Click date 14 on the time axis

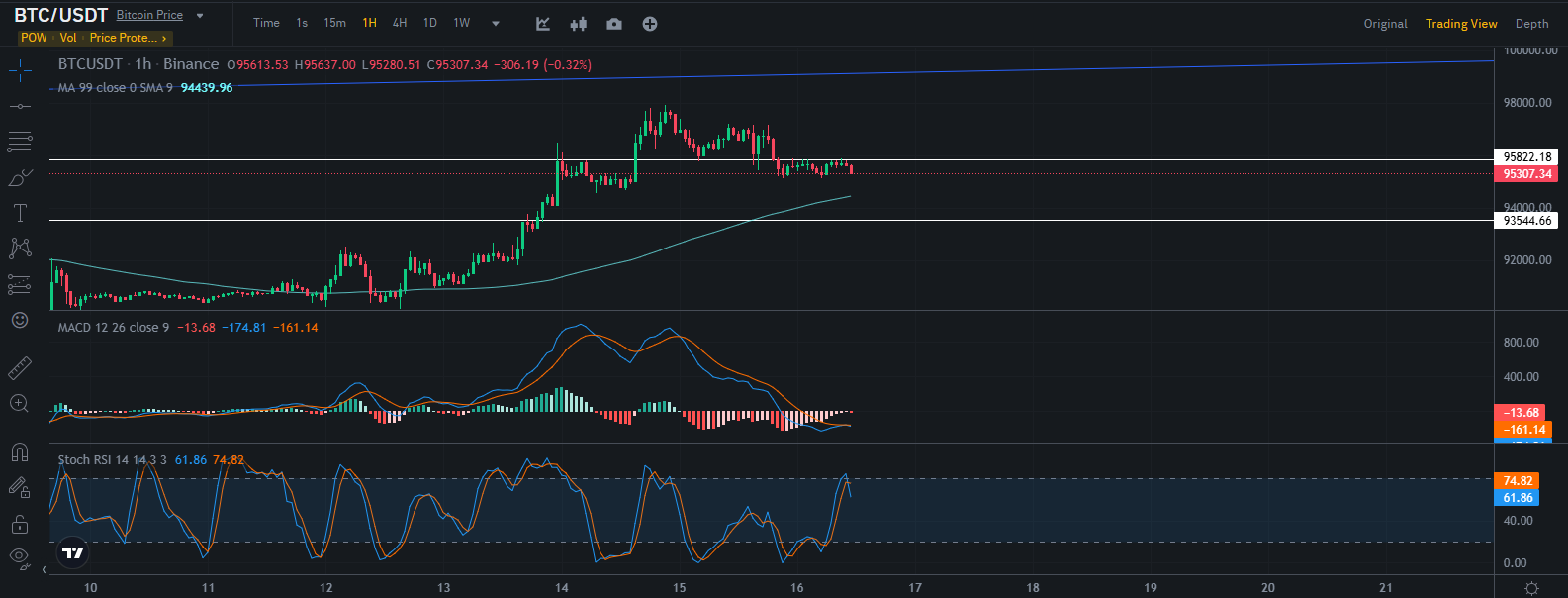[562, 588]
